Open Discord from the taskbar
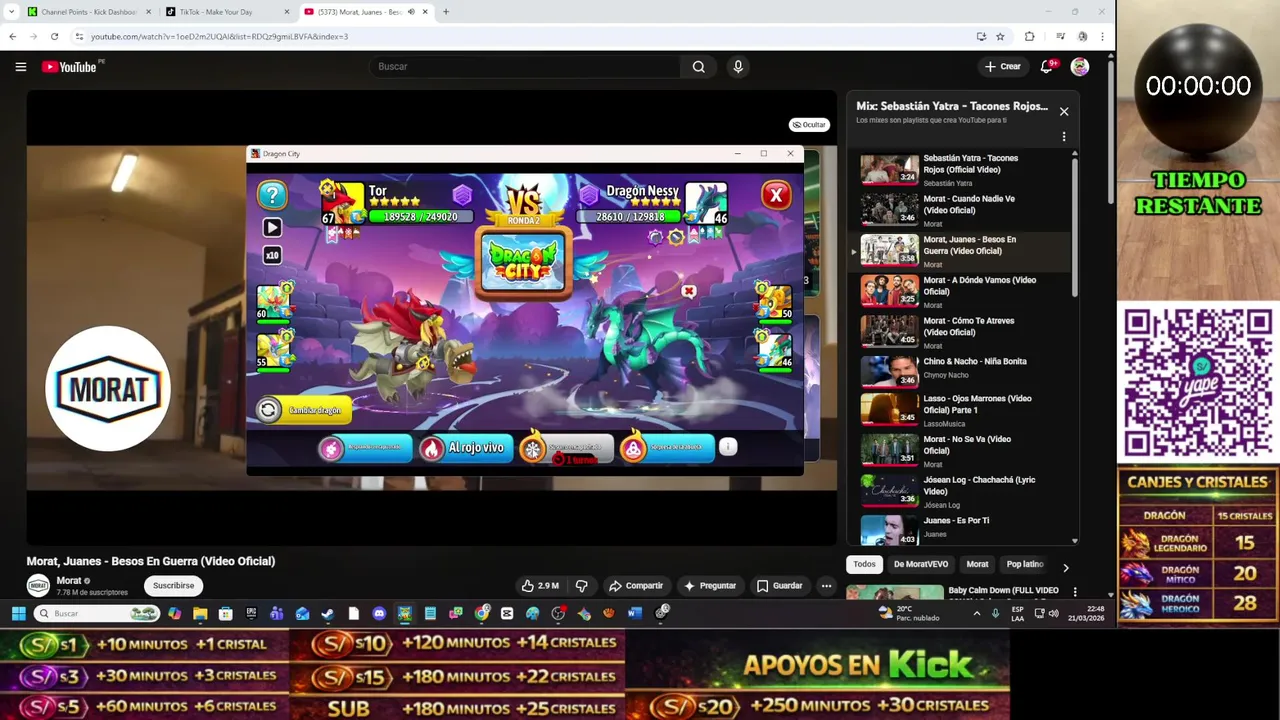This screenshot has width=1280, height=720. click(379, 613)
